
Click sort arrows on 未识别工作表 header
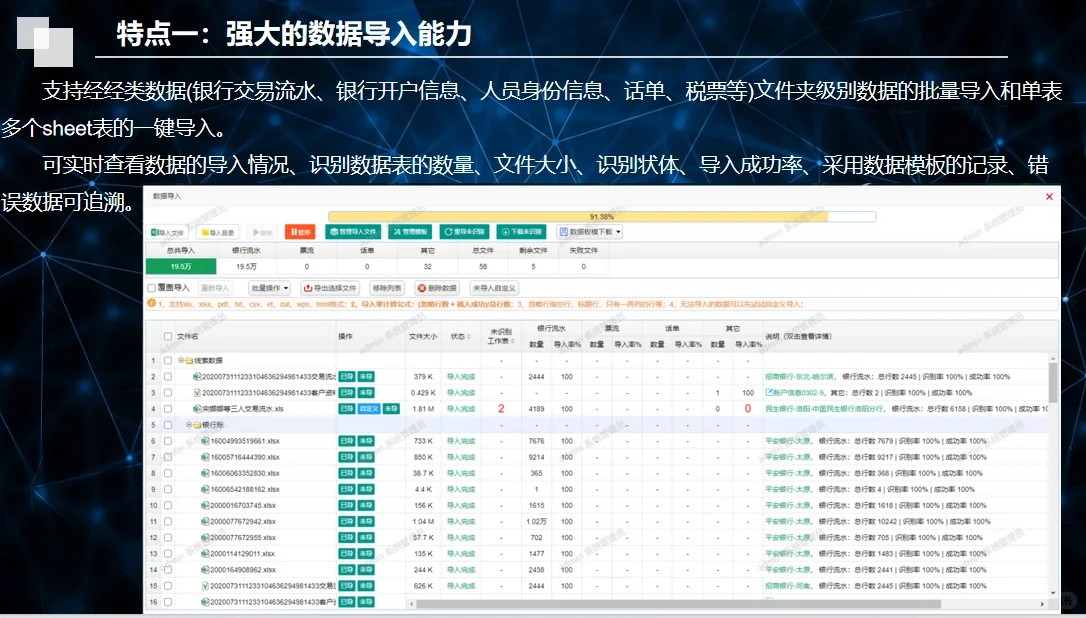[513, 341]
